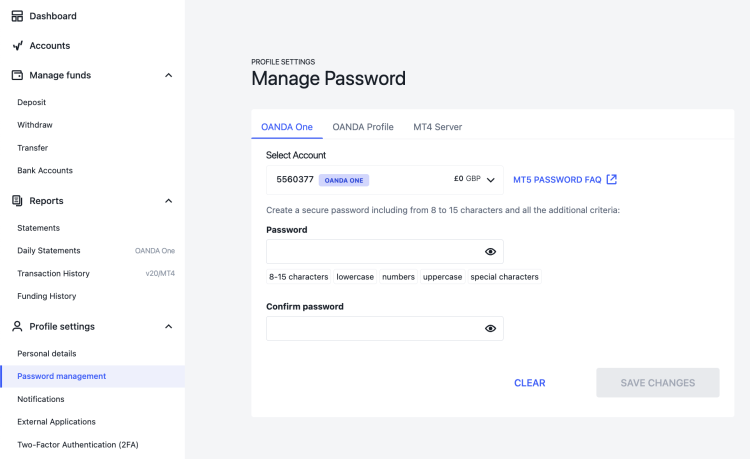Open Notifications settings
750x459 pixels.
click(x=41, y=399)
